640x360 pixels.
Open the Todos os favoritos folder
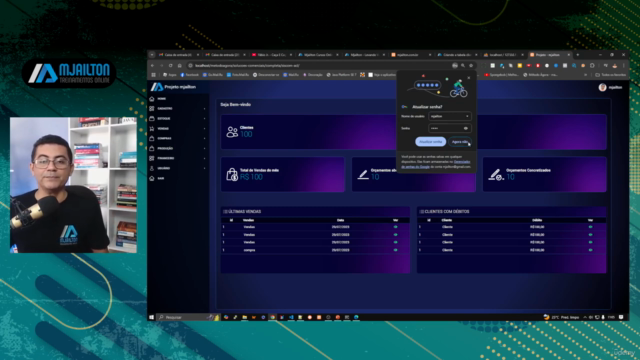click(x=610, y=75)
